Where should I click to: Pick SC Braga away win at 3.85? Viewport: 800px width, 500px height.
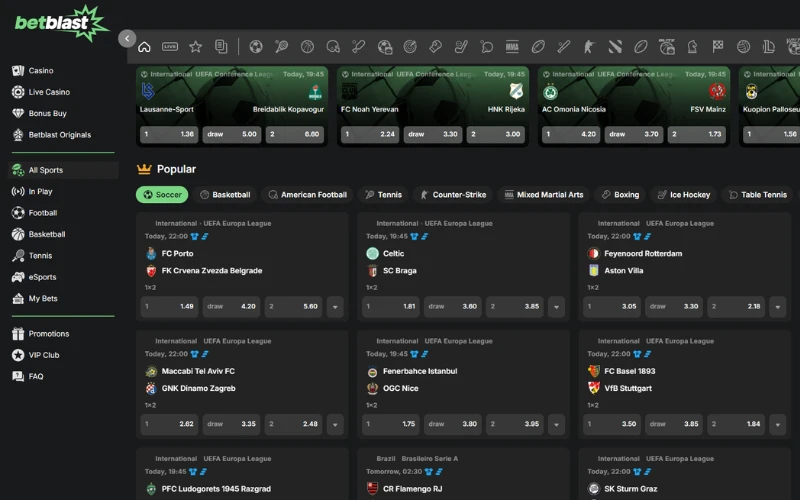[515, 307]
